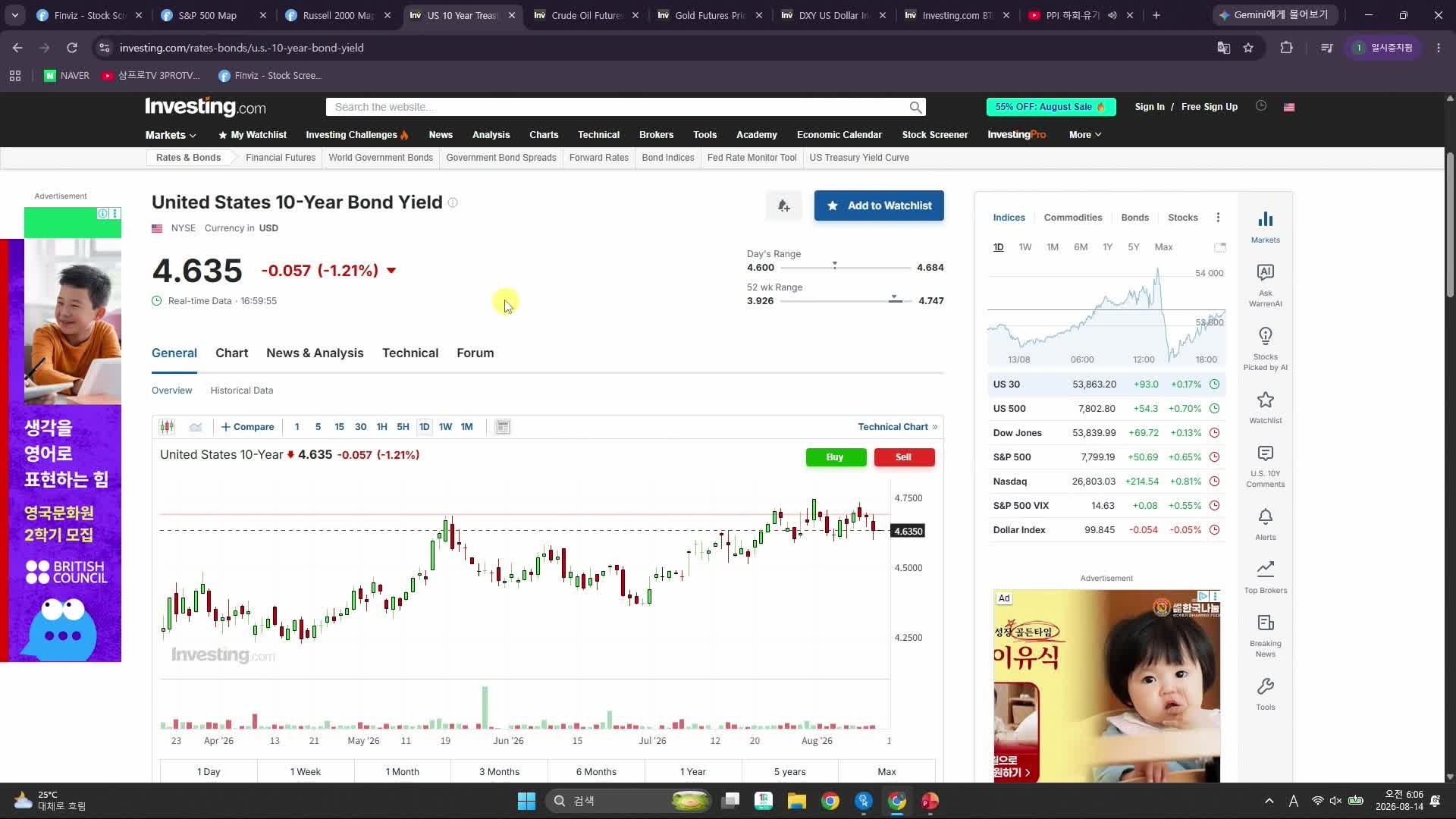Show hidden system tray icons chevron
The image size is (1456, 819).
[1269, 801]
